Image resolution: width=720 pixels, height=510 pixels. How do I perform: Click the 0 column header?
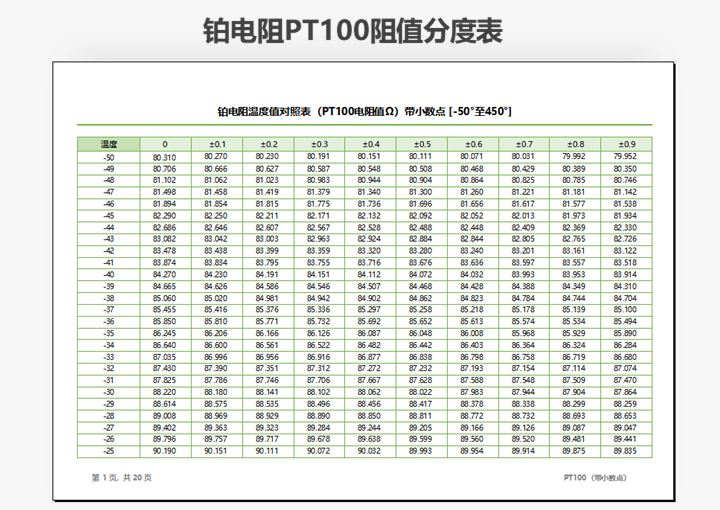point(165,145)
